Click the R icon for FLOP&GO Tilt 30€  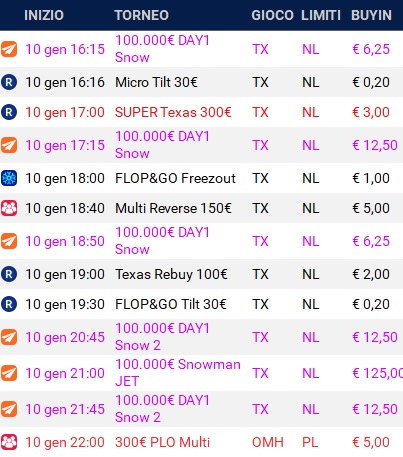point(9,304)
